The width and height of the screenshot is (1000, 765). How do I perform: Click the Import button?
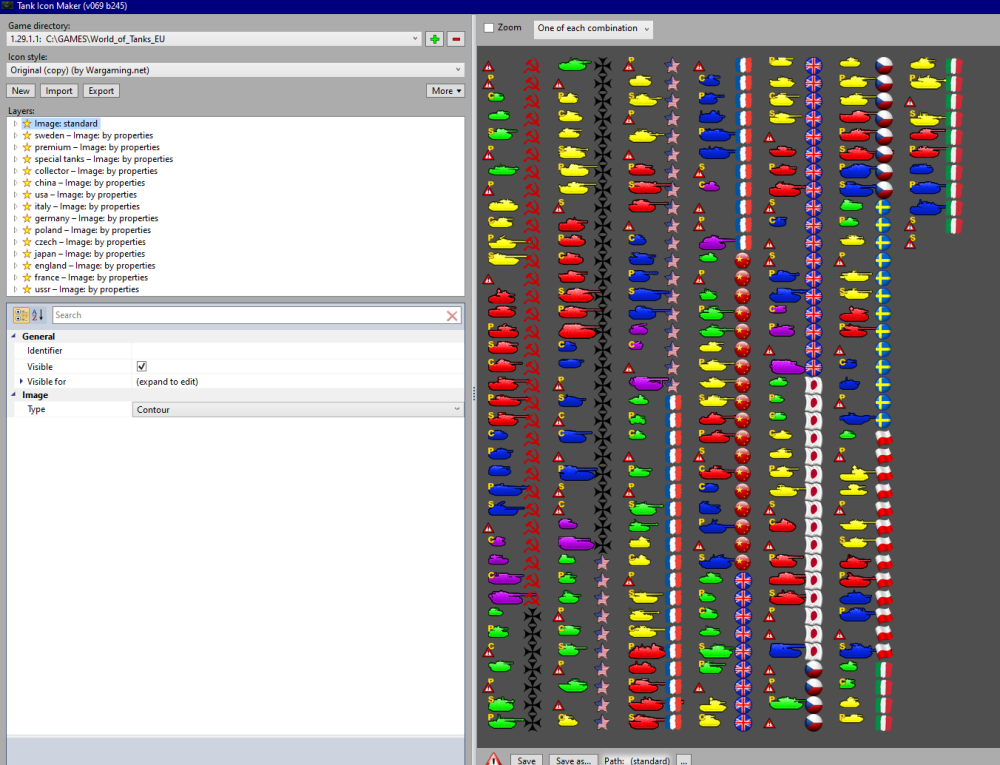[59, 91]
